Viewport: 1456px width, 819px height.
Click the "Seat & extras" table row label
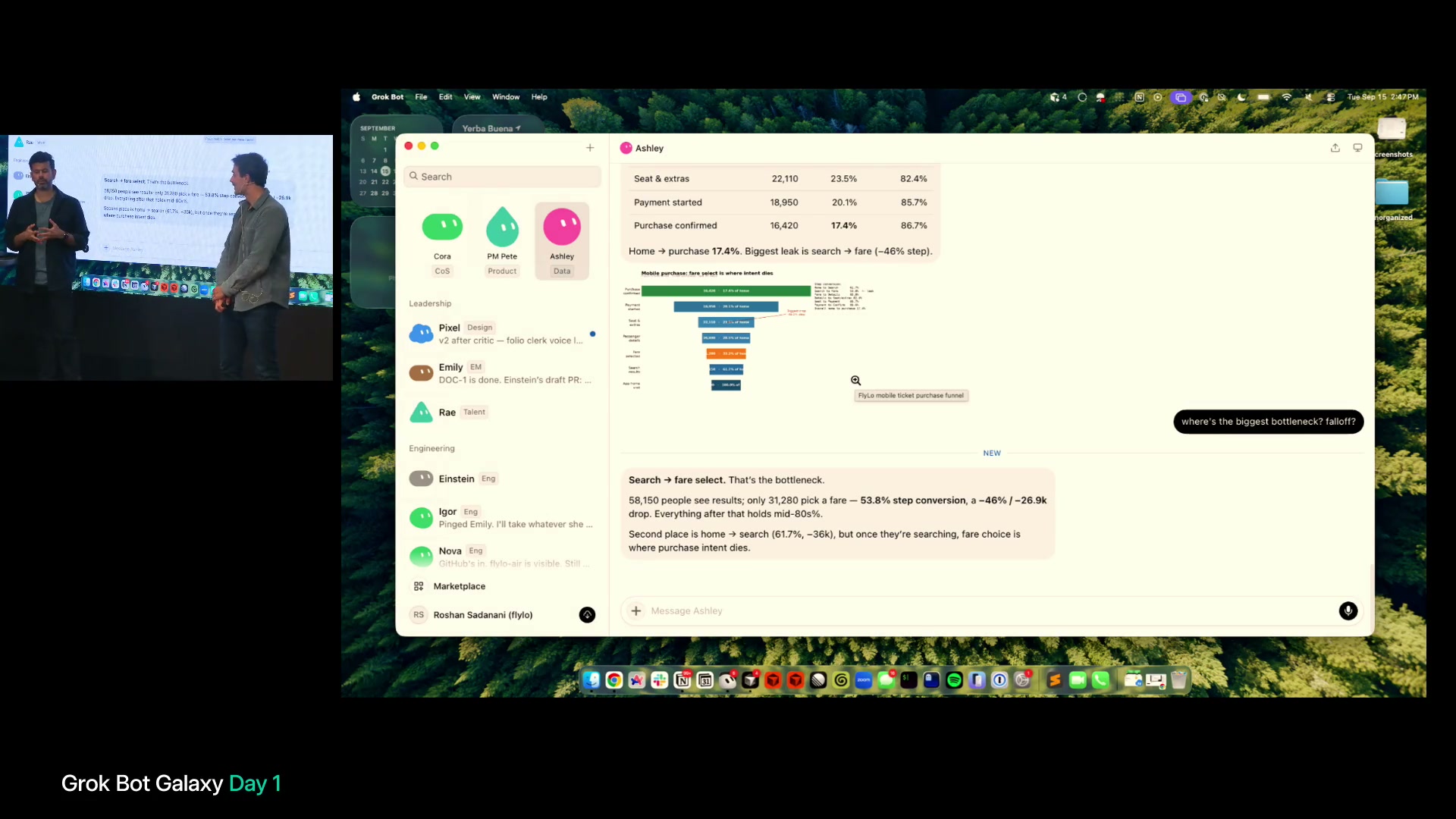(661, 179)
